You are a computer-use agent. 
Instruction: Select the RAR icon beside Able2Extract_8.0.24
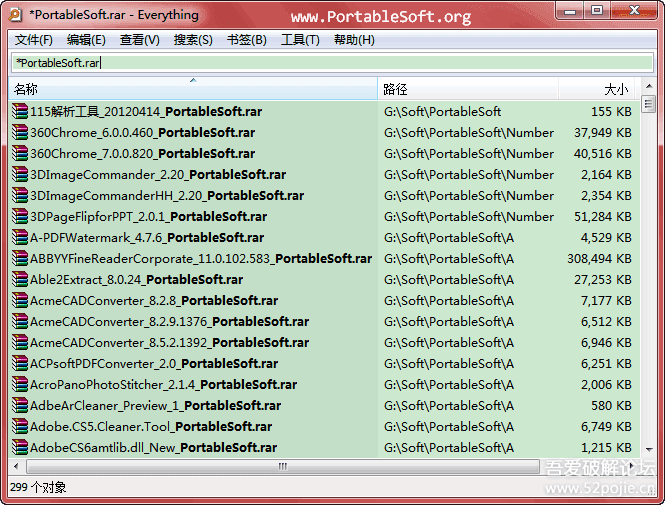[x=20, y=280]
